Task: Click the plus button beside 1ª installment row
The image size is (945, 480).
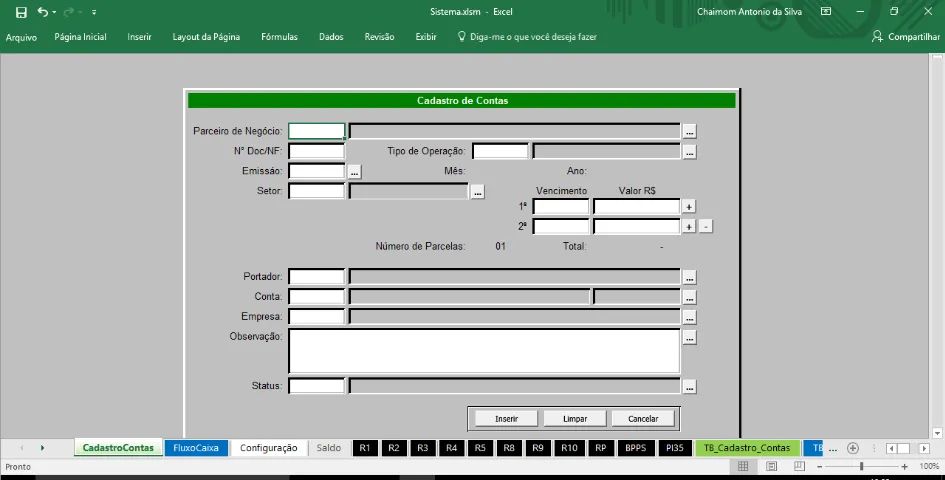Action: [689, 206]
